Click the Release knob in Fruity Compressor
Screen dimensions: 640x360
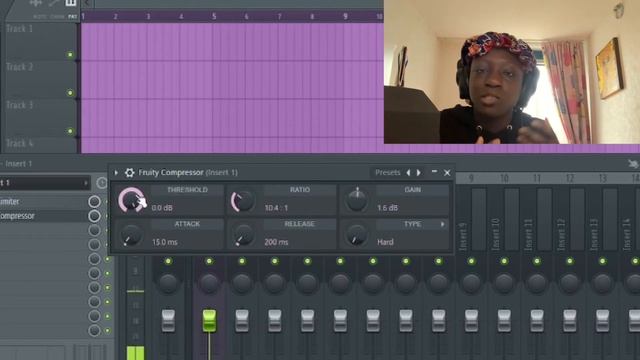coord(243,236)
